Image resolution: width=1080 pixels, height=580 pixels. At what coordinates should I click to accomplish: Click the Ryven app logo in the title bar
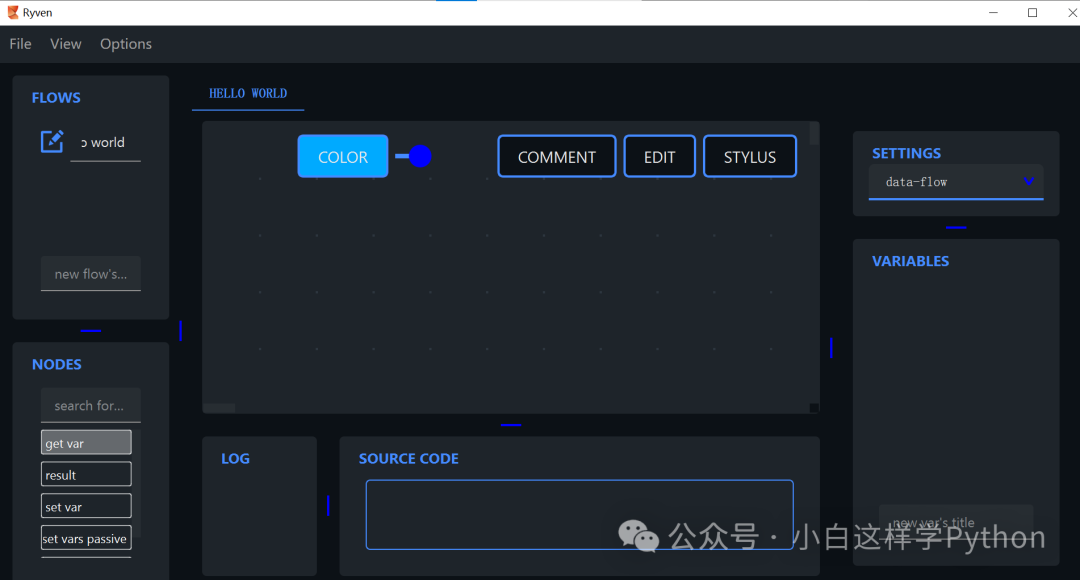pos(12,12)
